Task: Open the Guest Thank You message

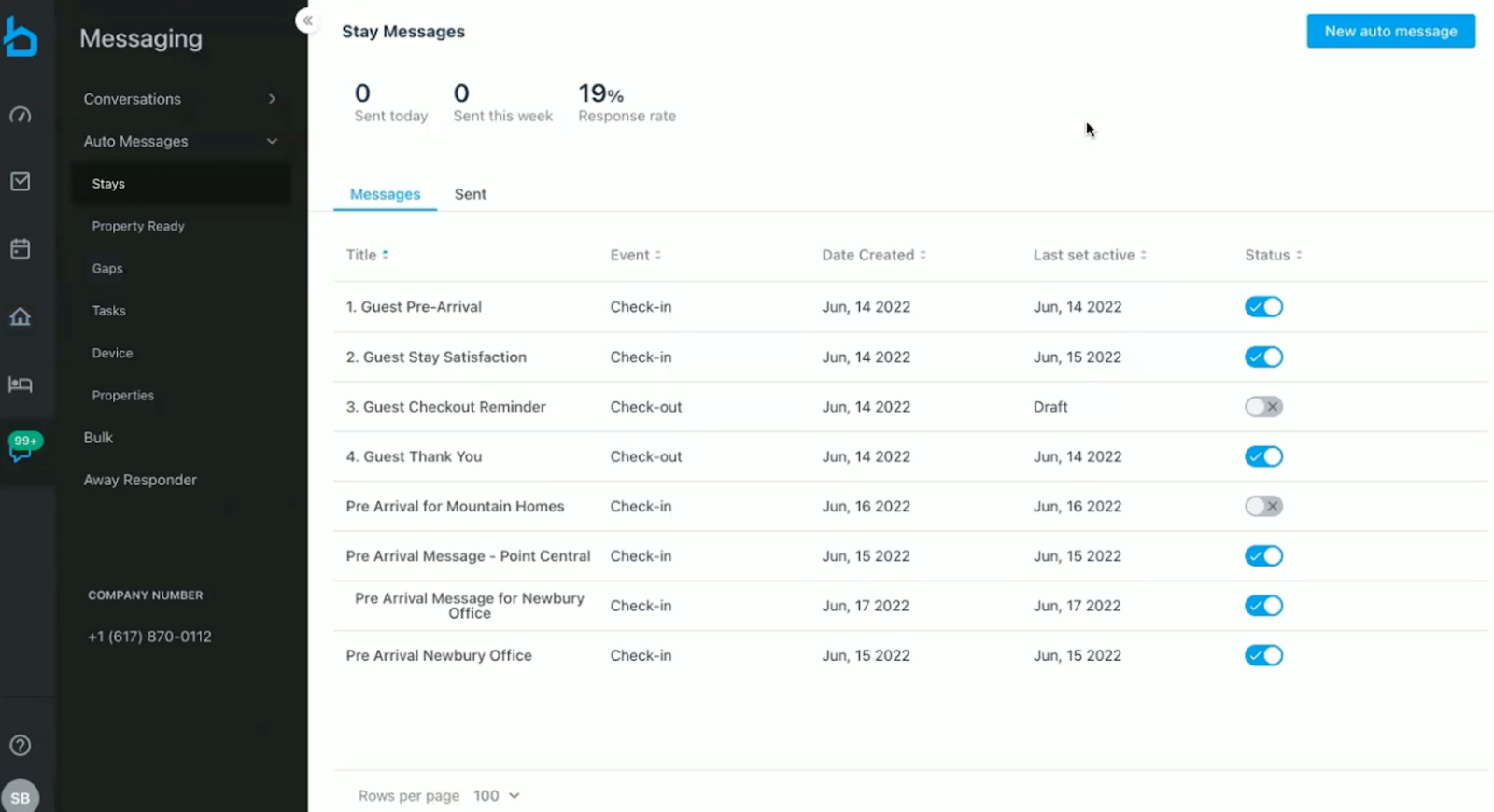Action: pos(422,456)
